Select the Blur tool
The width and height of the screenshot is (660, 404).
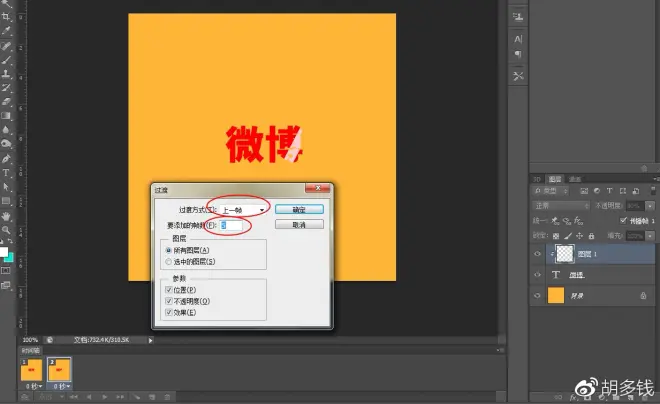[x=6, y=130]
